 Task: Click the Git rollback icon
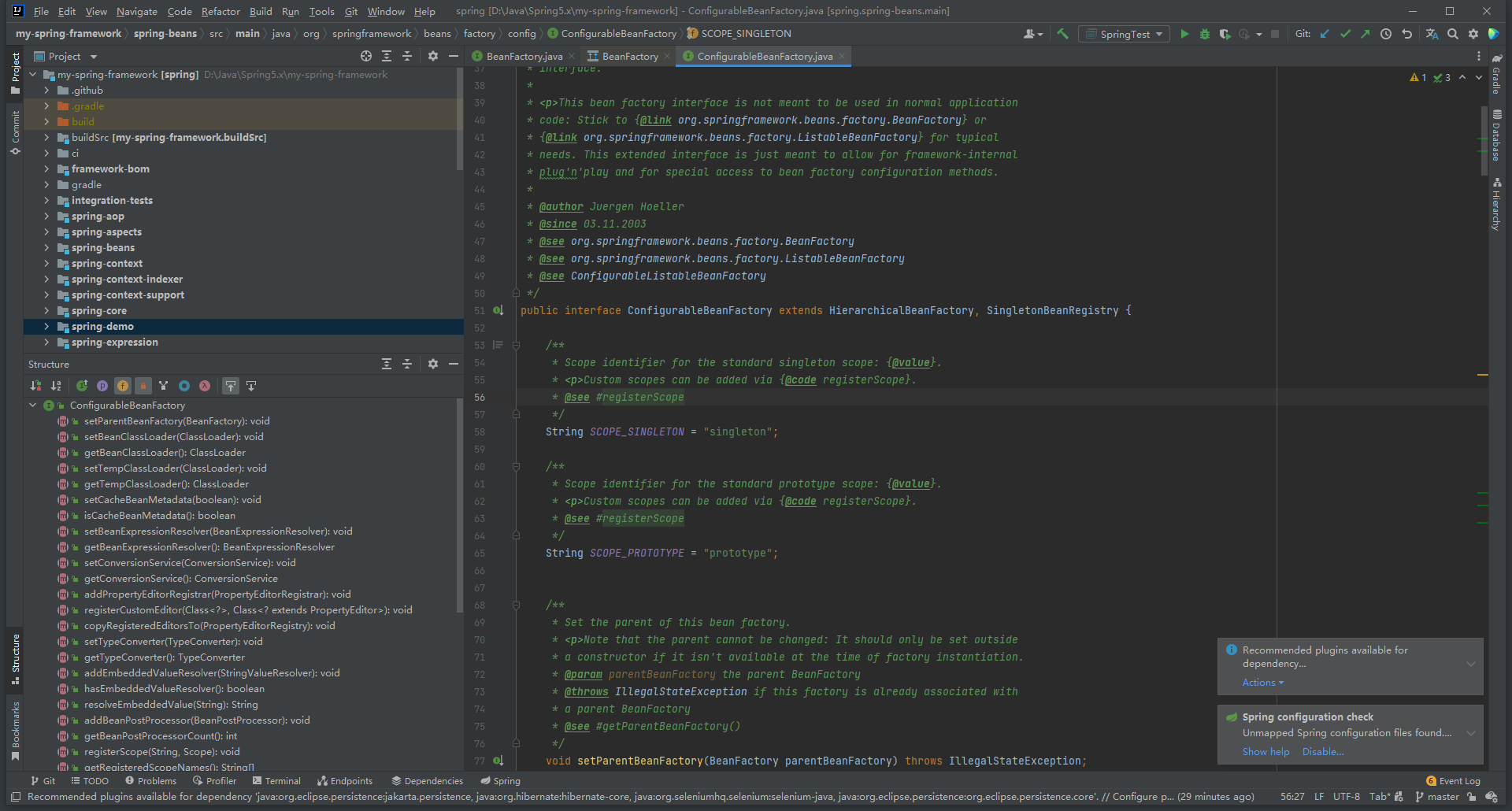[1407, 34]
